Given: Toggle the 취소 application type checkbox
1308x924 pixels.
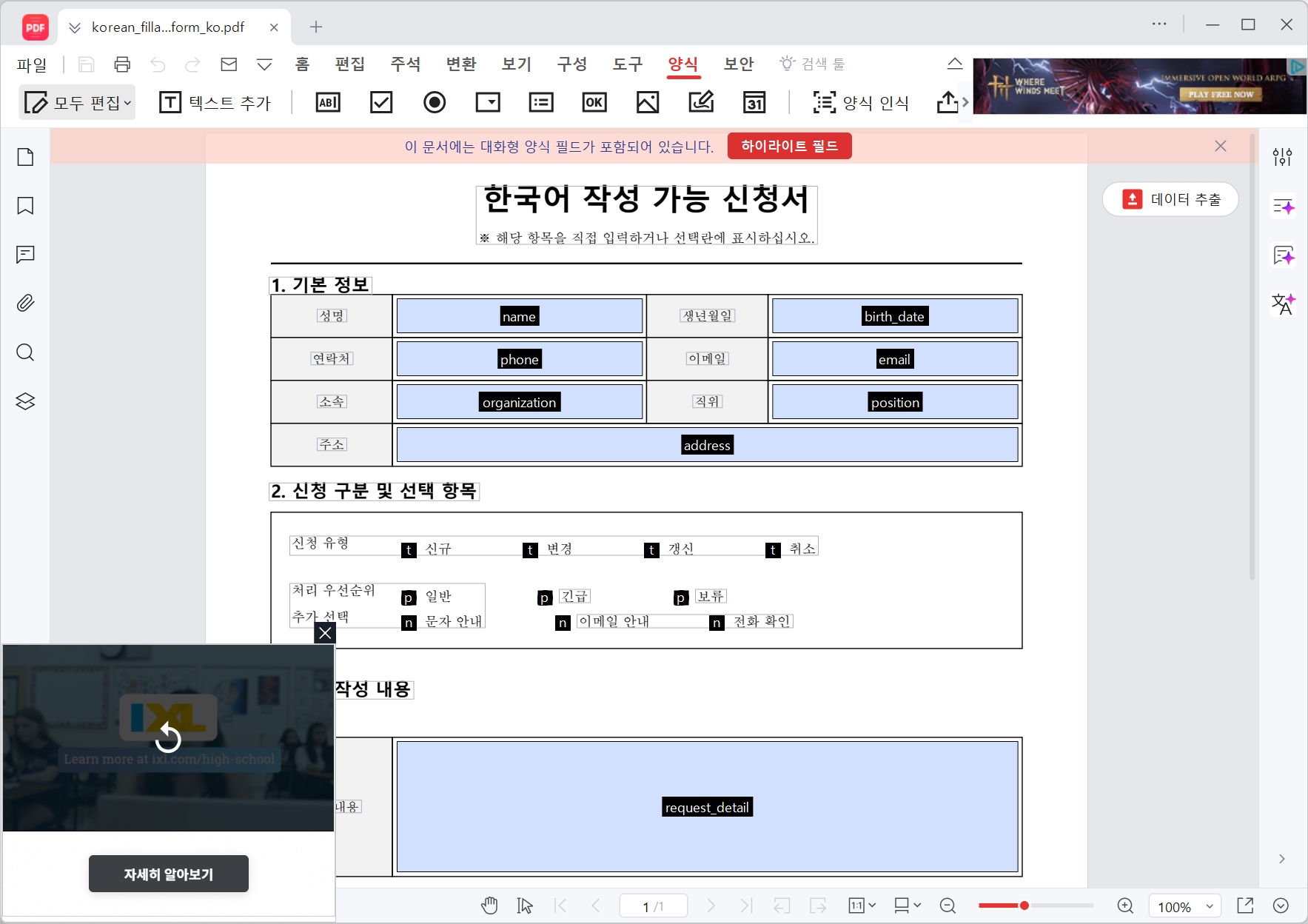Looking at the screenshot, I should [x=773, y=550].
